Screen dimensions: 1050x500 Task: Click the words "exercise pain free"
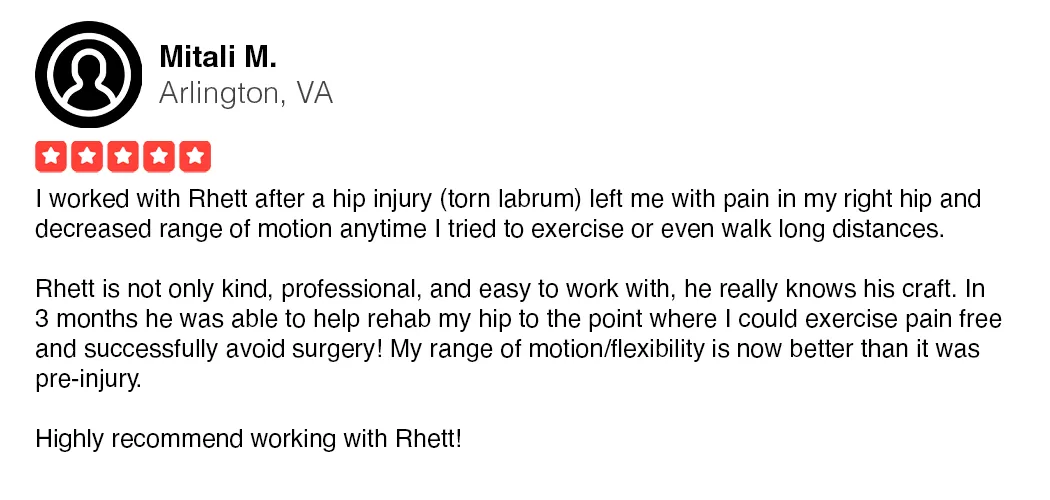pos(903,319)
